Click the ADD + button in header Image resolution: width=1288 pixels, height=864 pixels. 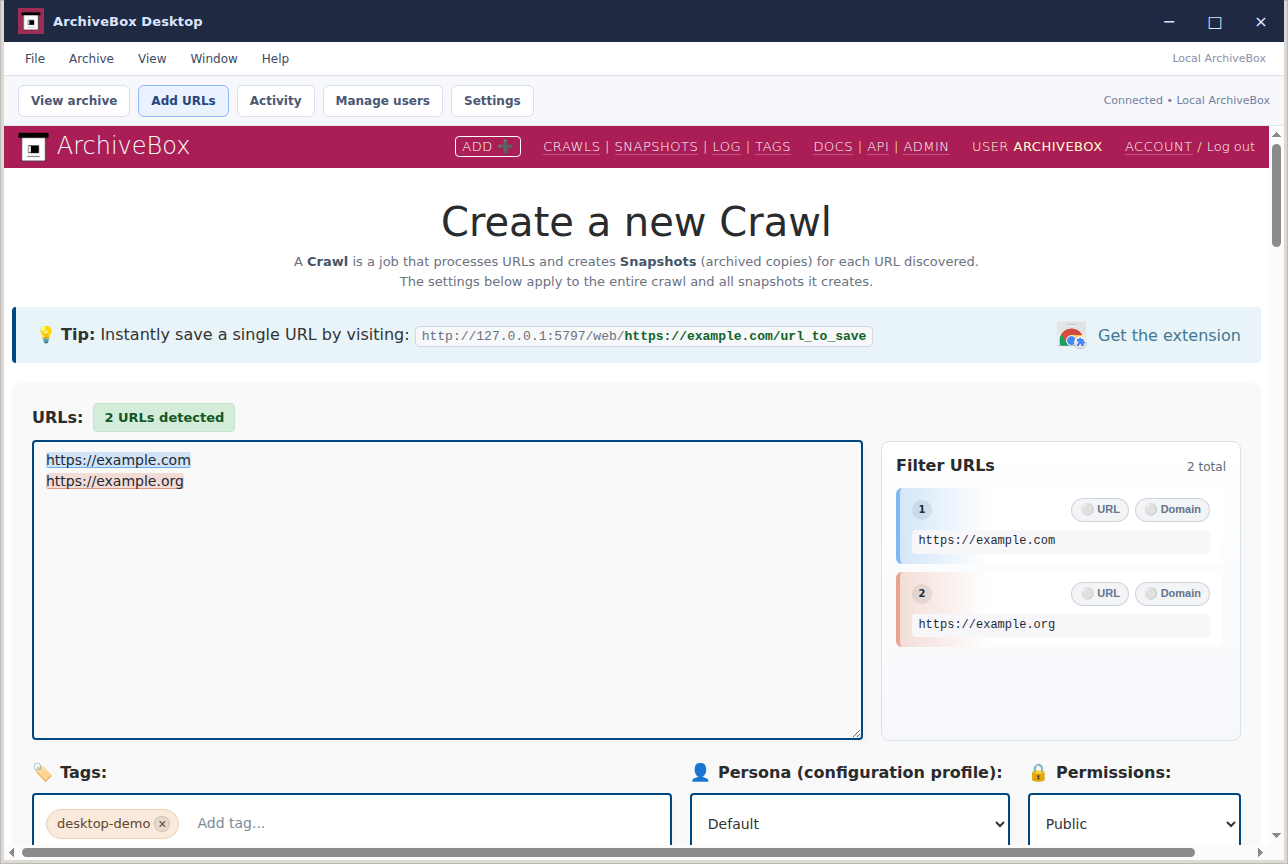coord(487,147)
